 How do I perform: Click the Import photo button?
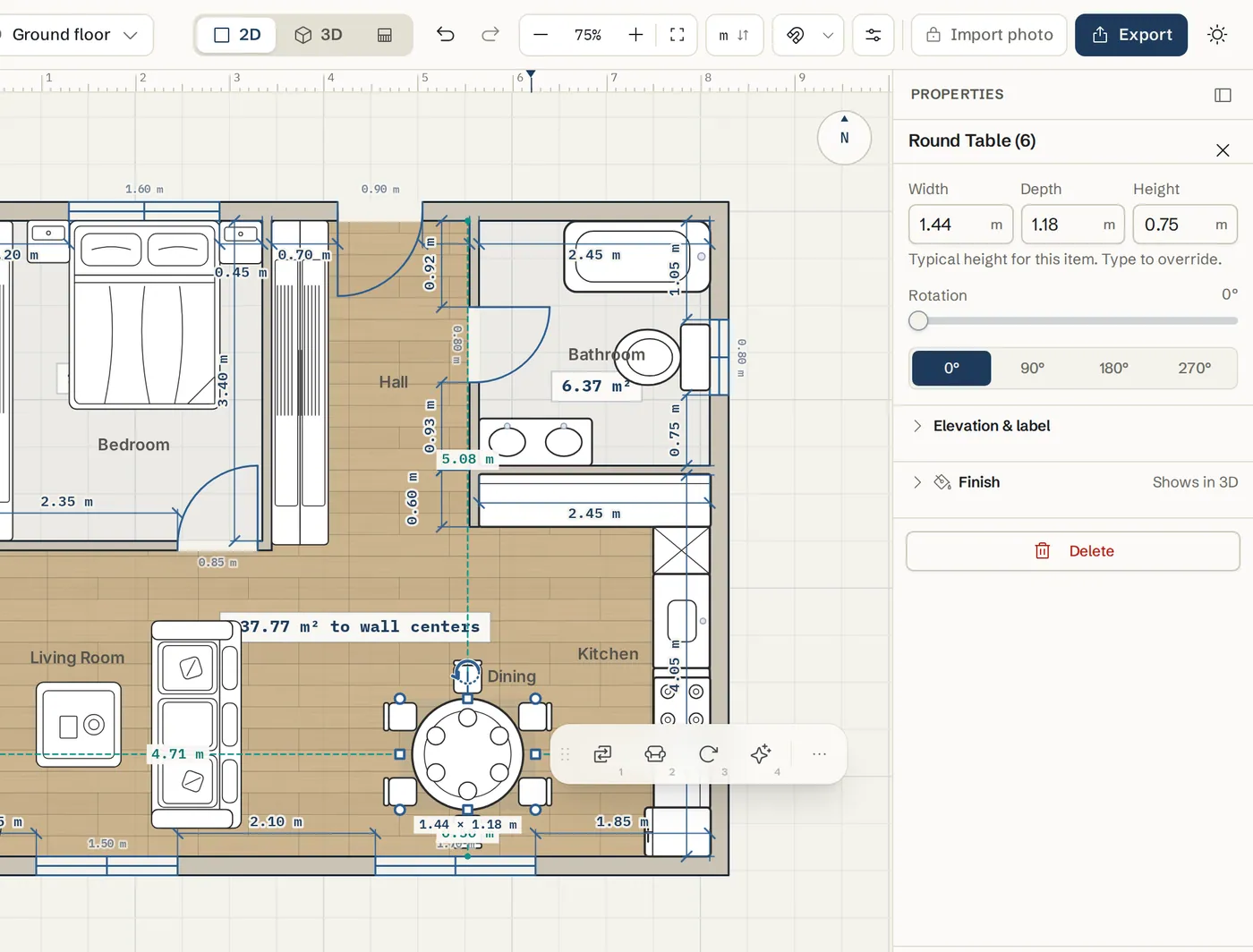[x=989, y=35]
